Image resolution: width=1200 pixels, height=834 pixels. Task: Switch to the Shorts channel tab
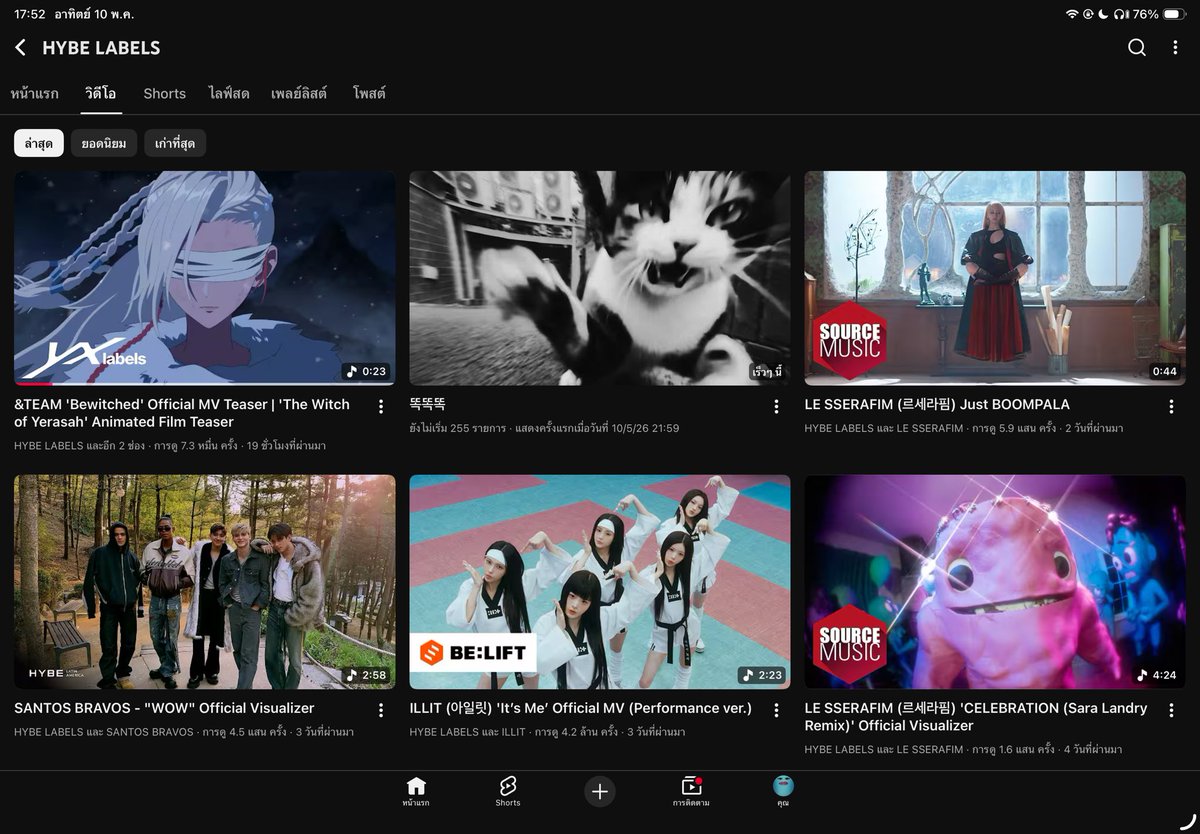[x=164, y=93]
